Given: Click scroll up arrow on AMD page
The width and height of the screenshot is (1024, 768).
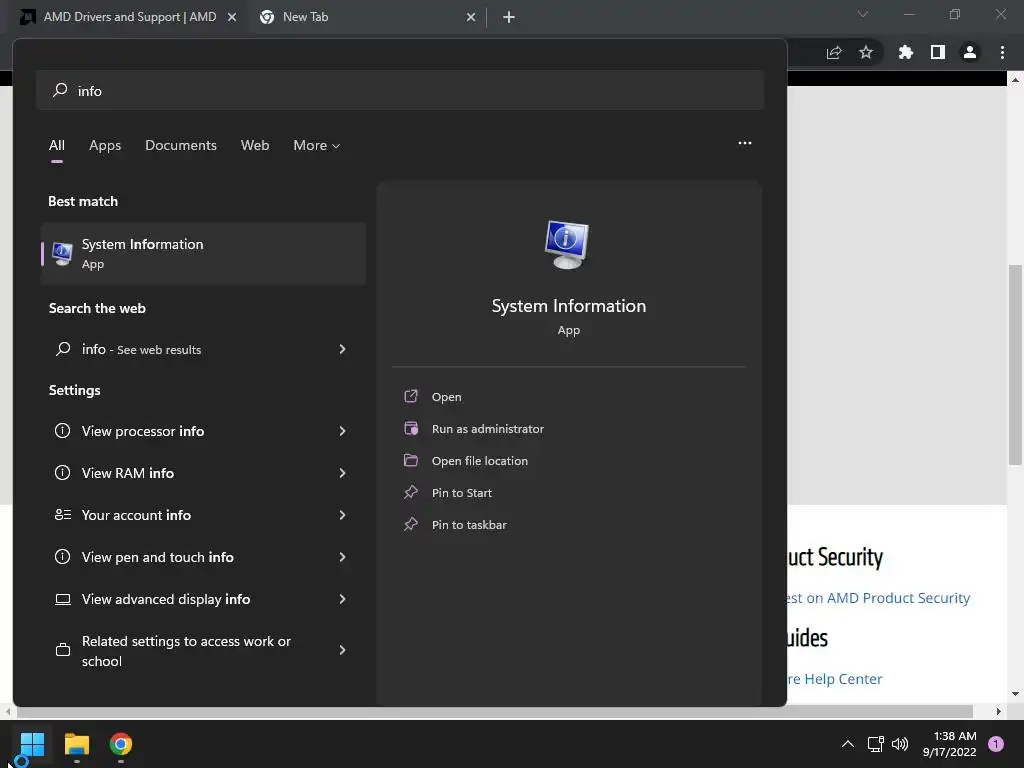Looking at the screenshot, I should 1015,80.
